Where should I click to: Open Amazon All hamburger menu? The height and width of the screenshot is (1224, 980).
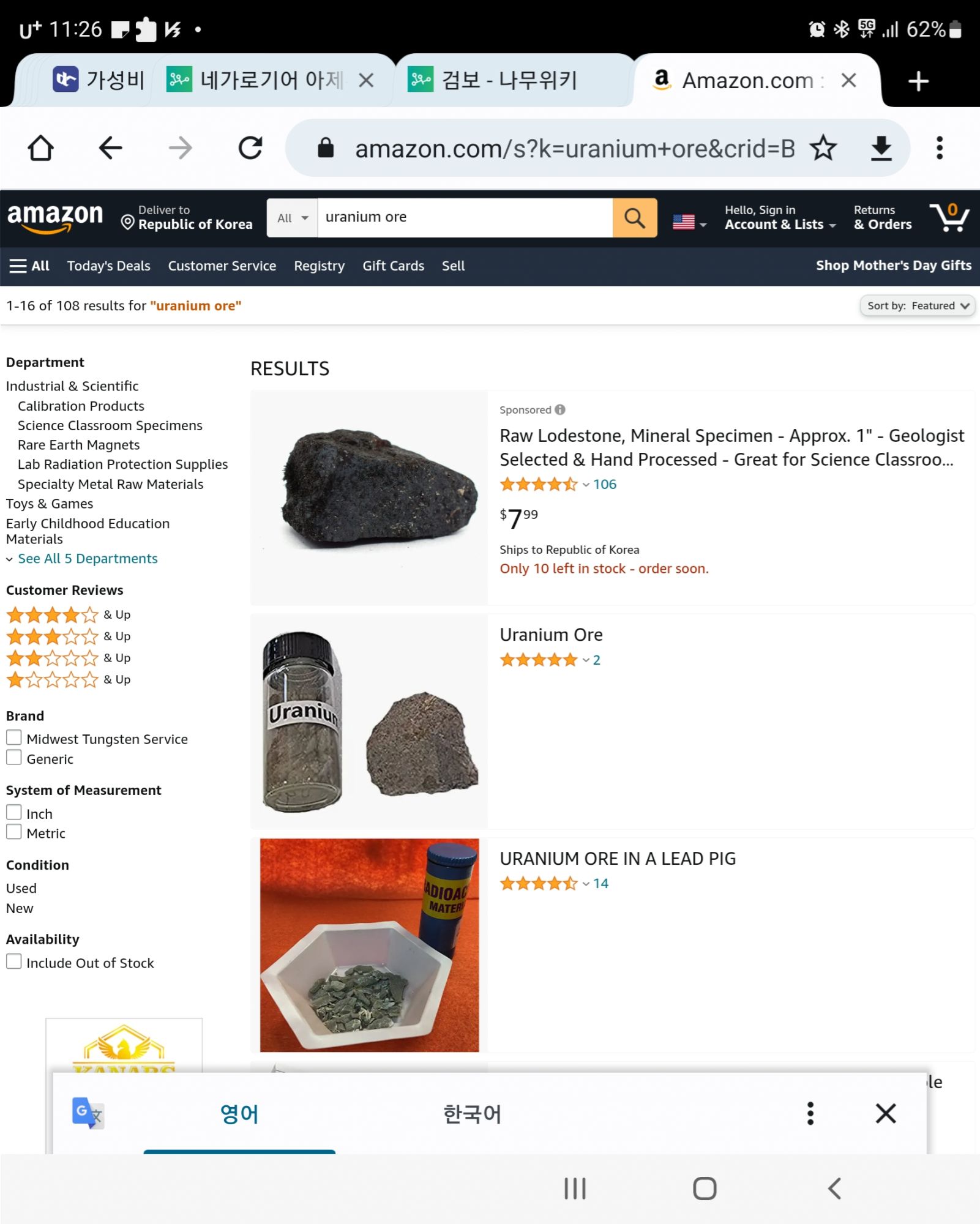[x=29, y=266]
